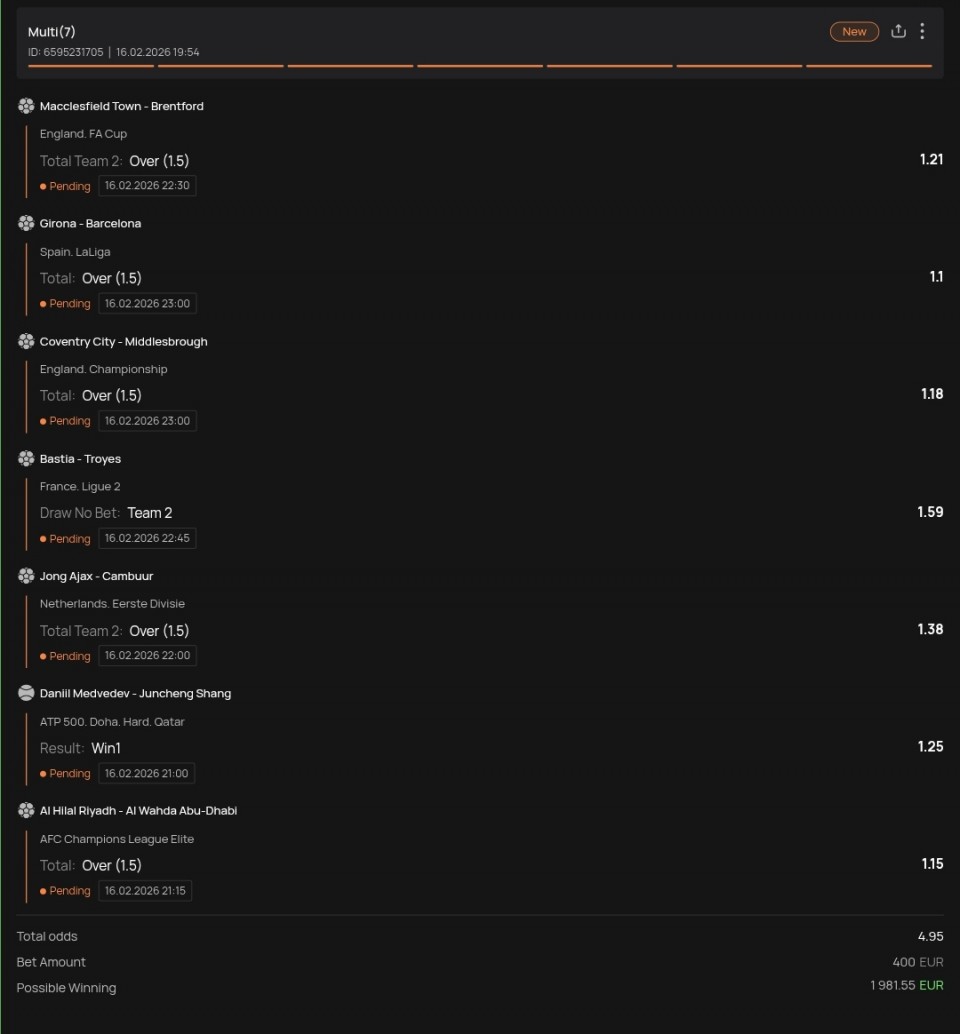Screen dimensions: 960x1034
Task: Click the last orange progress segment in header
Action: coord(869,66)
